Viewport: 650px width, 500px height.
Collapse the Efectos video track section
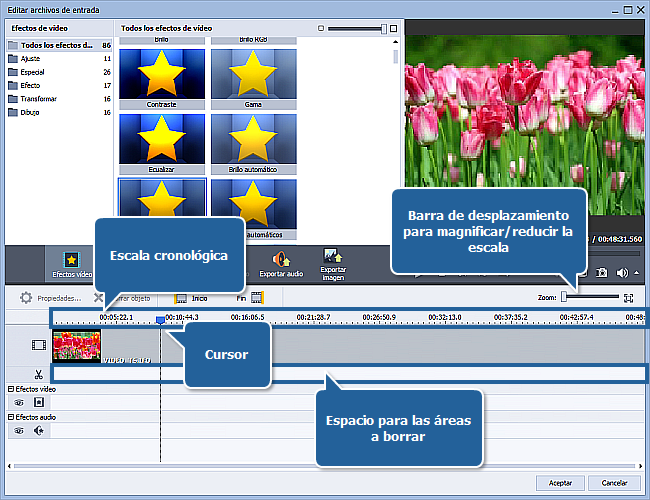coord(11,388)
